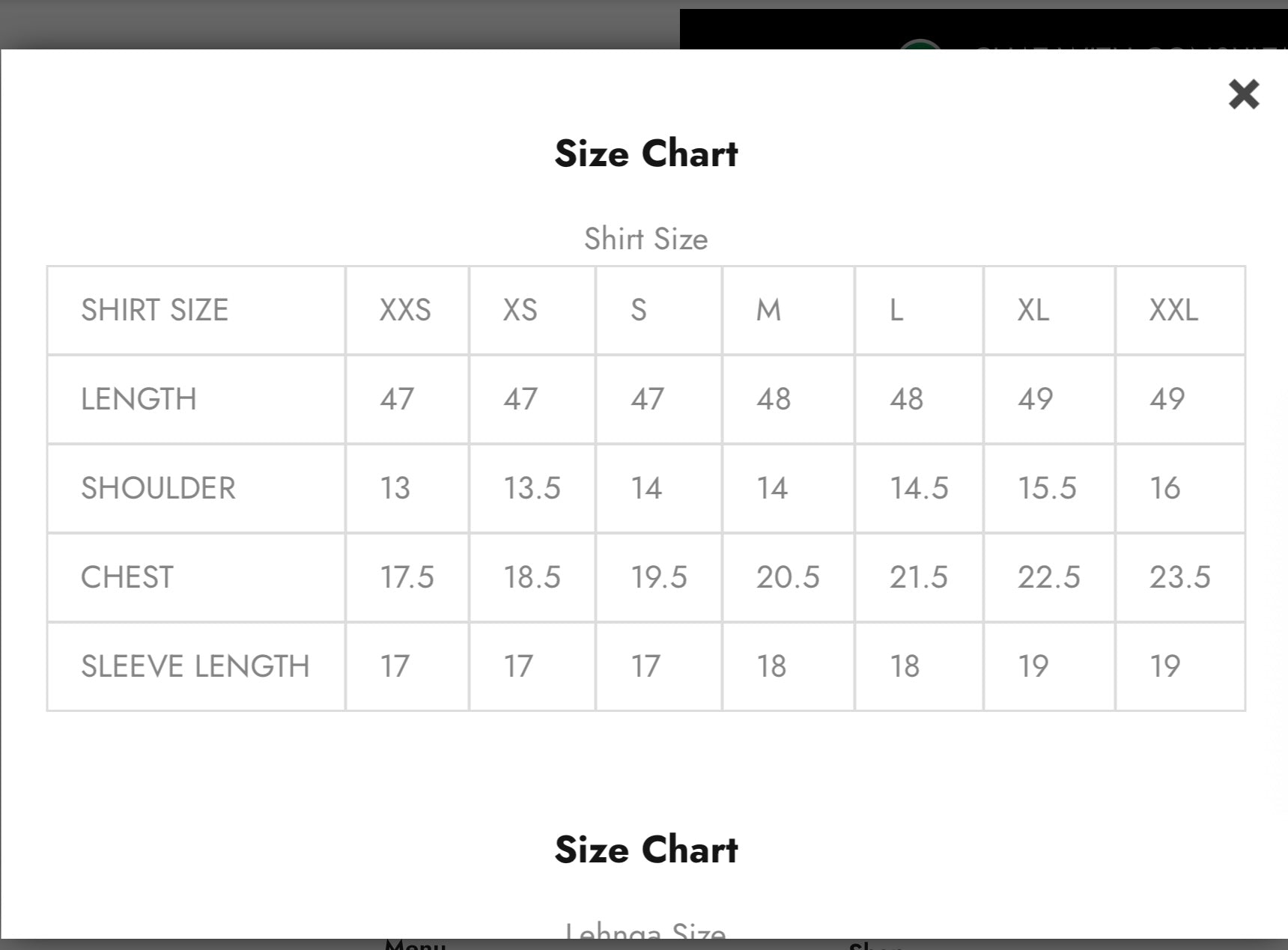Click the SLEEVE LENGTH row label
Viewport: 1288px width, 950px height.
pyautogui.click(x=195, y=666)
